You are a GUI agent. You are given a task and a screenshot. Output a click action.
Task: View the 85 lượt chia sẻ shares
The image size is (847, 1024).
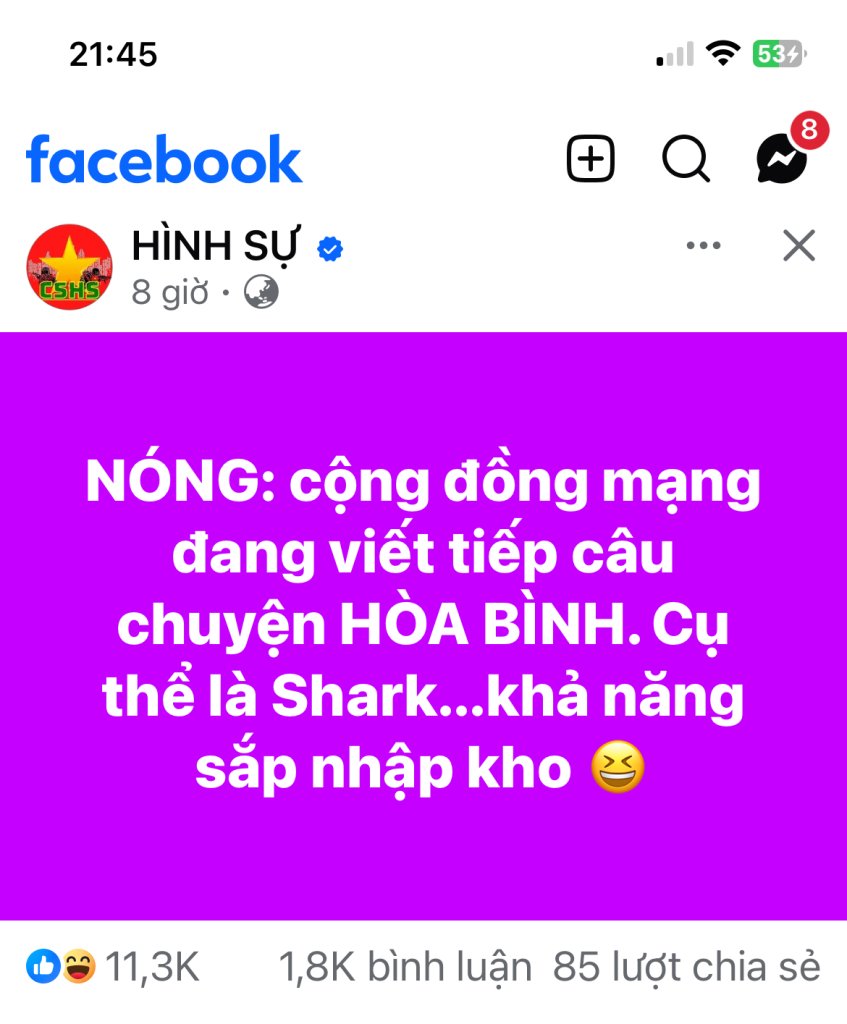(686, 967)
